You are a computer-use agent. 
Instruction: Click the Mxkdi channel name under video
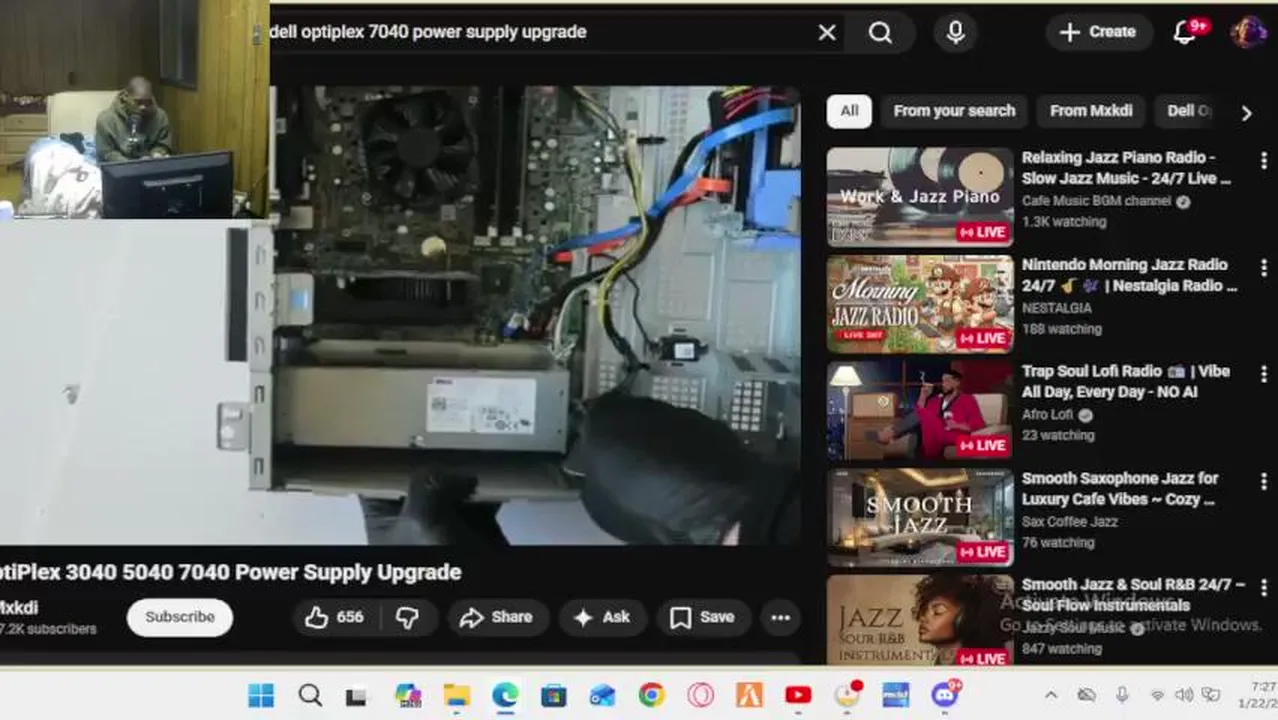coord(18,607)
